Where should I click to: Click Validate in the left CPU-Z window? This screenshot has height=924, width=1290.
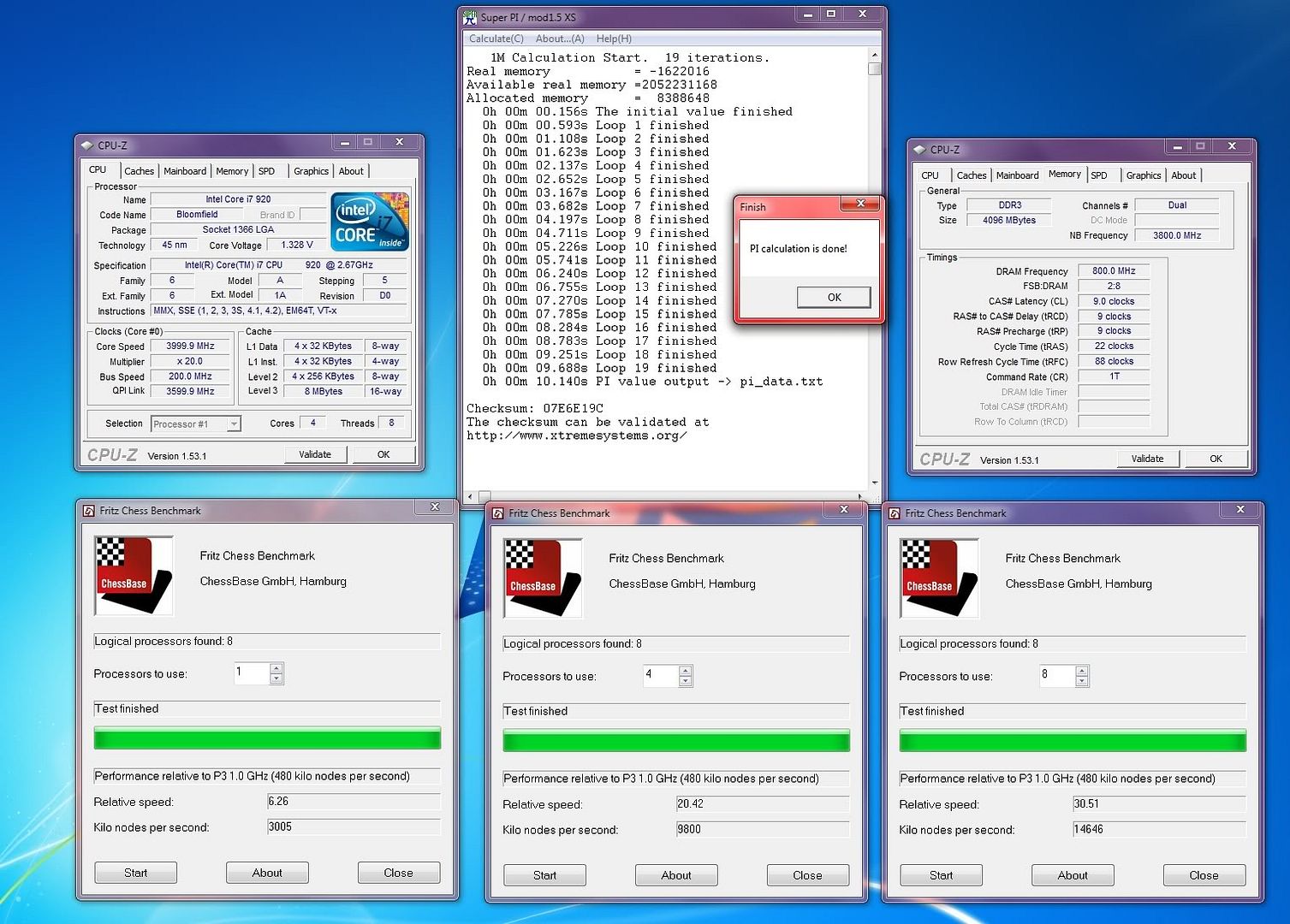click(x=315, y=454)
